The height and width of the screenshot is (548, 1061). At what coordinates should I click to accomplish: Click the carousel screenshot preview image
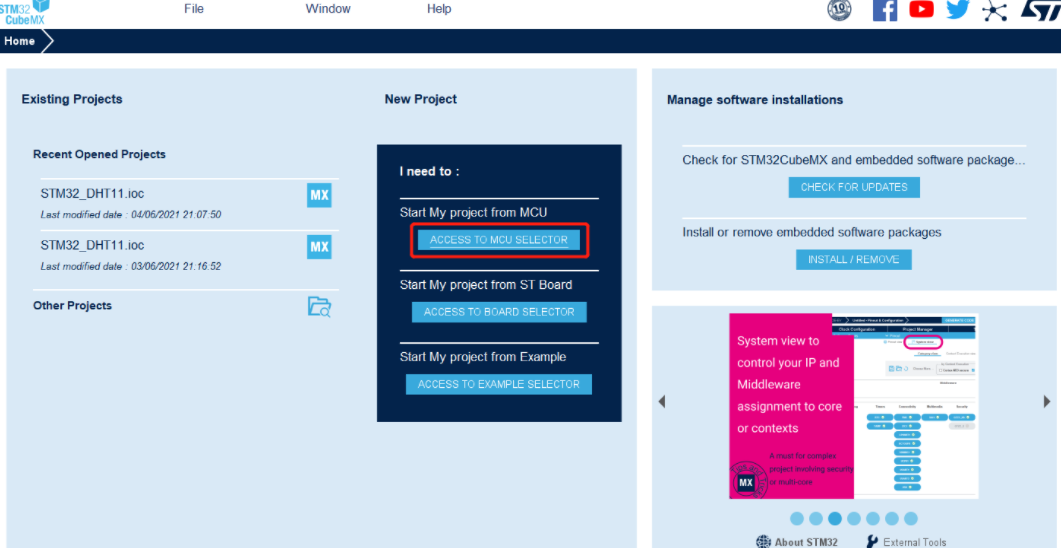(916, 405)
